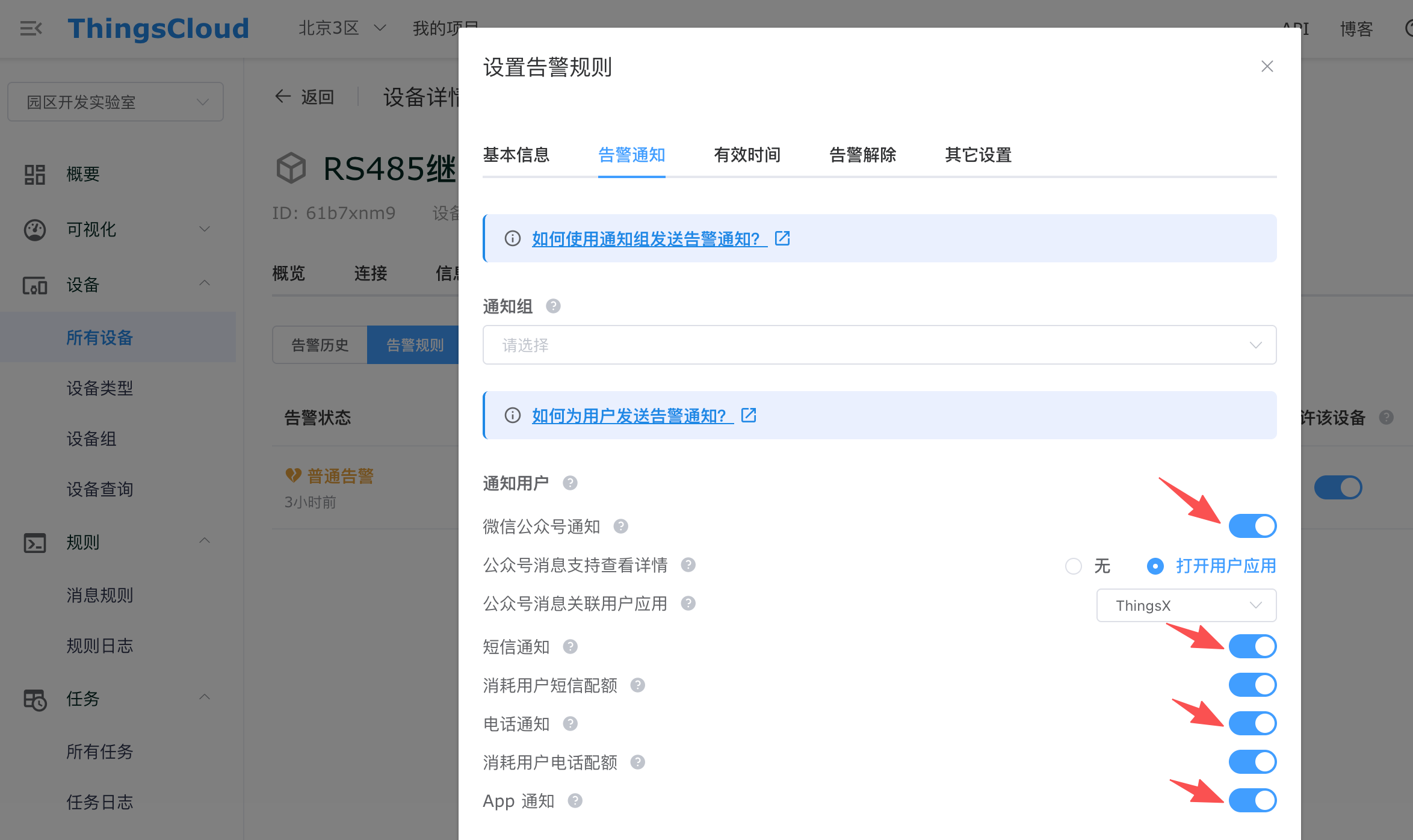Screen dimensions: 1413x840
Task: Open the ThingsX user app dropdown
Action: [x=1186, y=605]
